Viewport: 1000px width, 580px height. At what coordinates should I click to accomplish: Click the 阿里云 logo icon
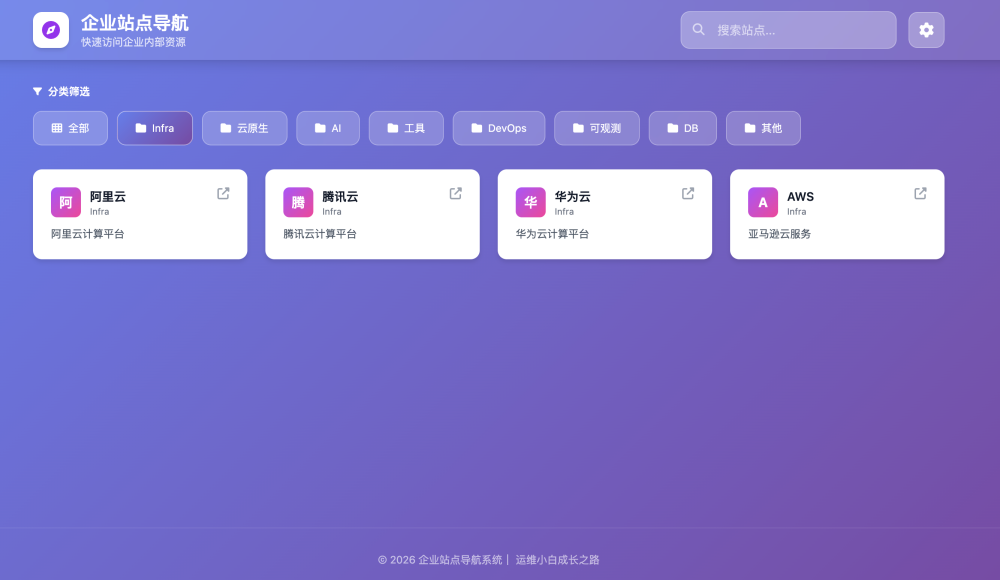(x=65, y=202)
